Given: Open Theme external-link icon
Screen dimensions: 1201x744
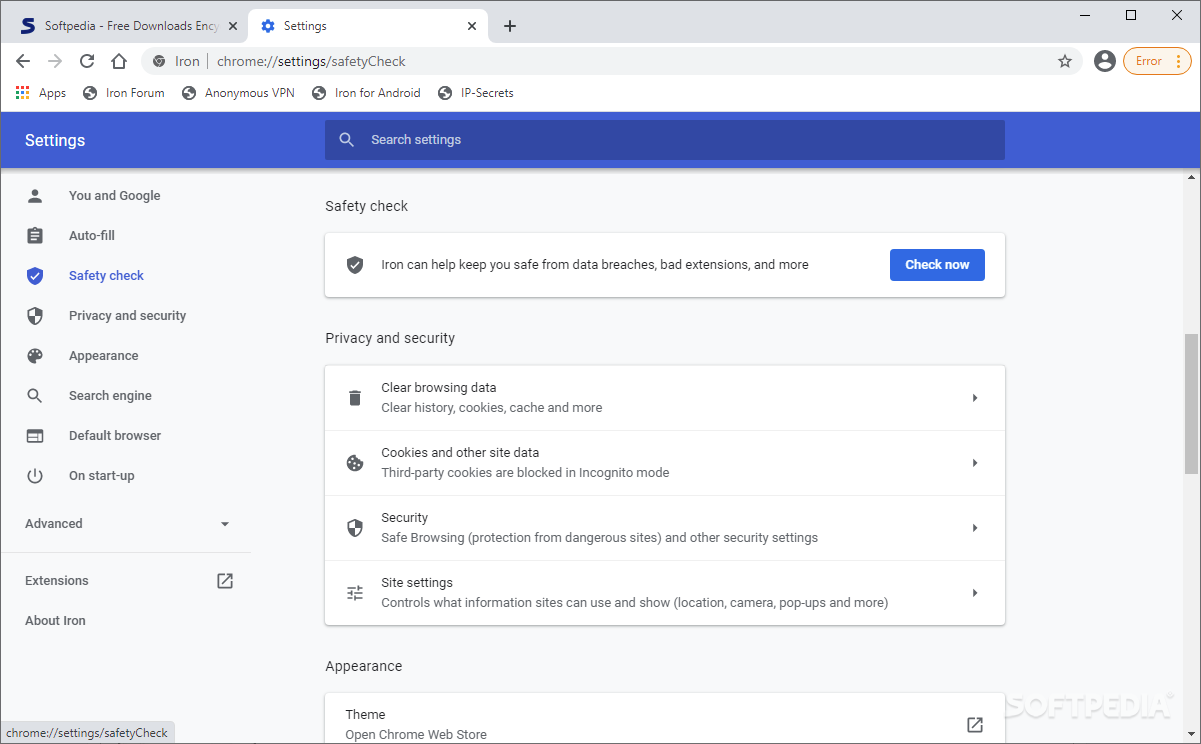Looking at the screenshot, I should coord(975,725).
